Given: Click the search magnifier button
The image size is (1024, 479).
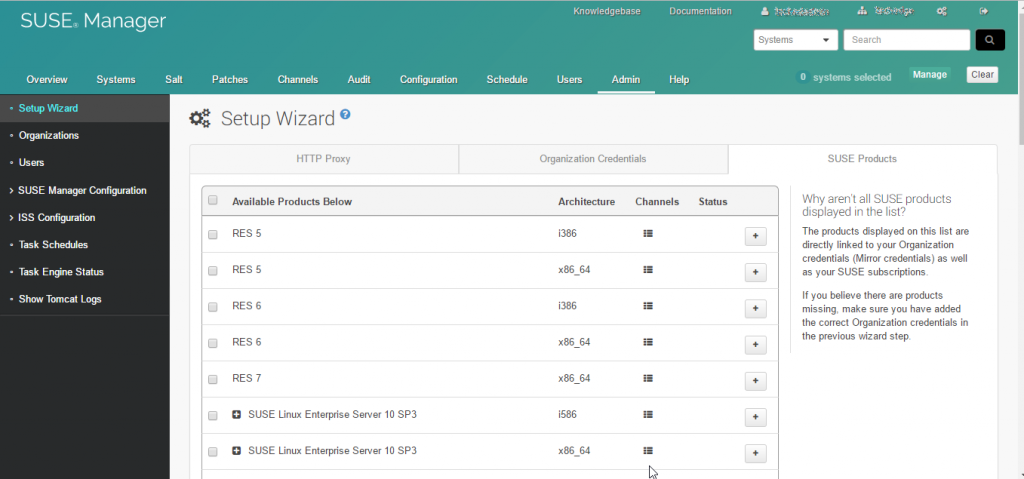Looking at the screenshot, I should (989, 40).
